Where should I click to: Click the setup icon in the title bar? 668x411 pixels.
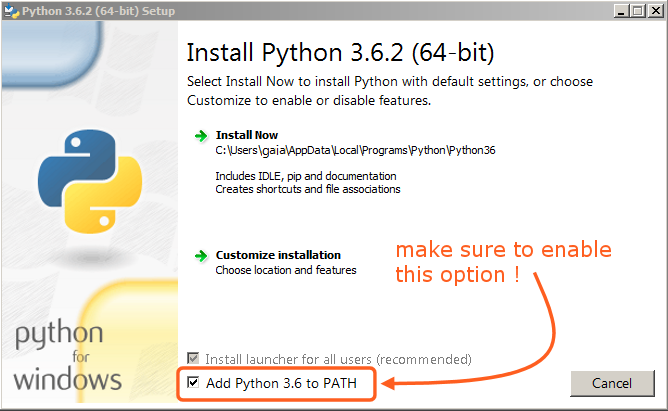[10, 10]
